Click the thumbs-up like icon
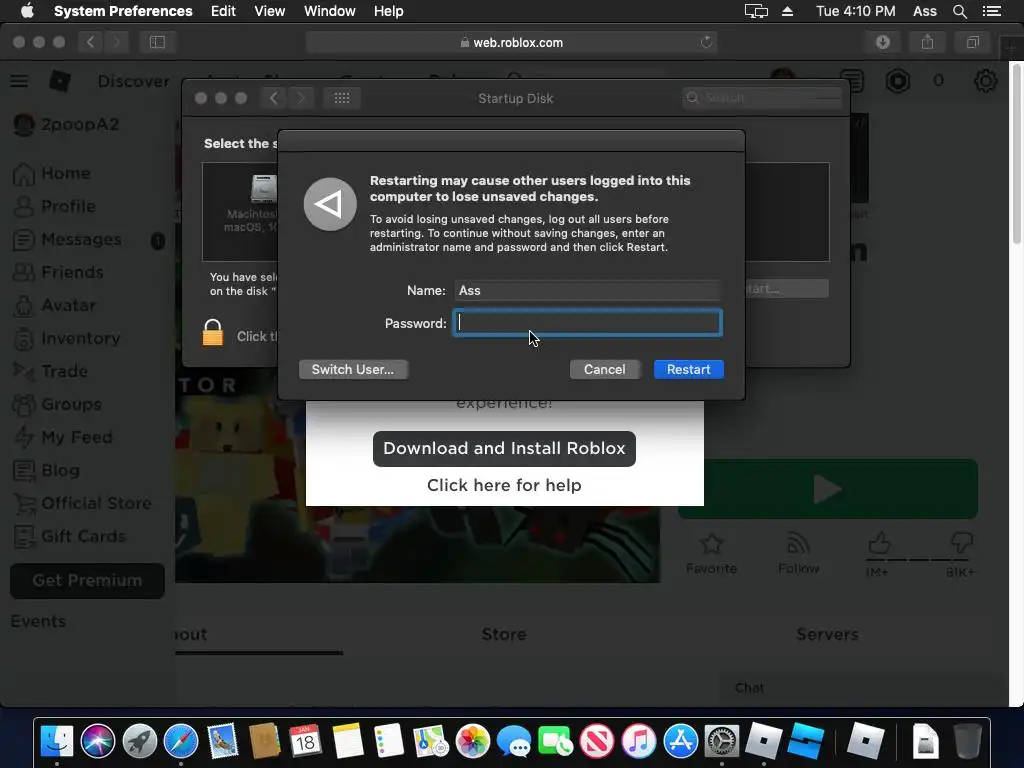Image resolution: width=1024 pixels, height=768 pixels. click(879, 543)
